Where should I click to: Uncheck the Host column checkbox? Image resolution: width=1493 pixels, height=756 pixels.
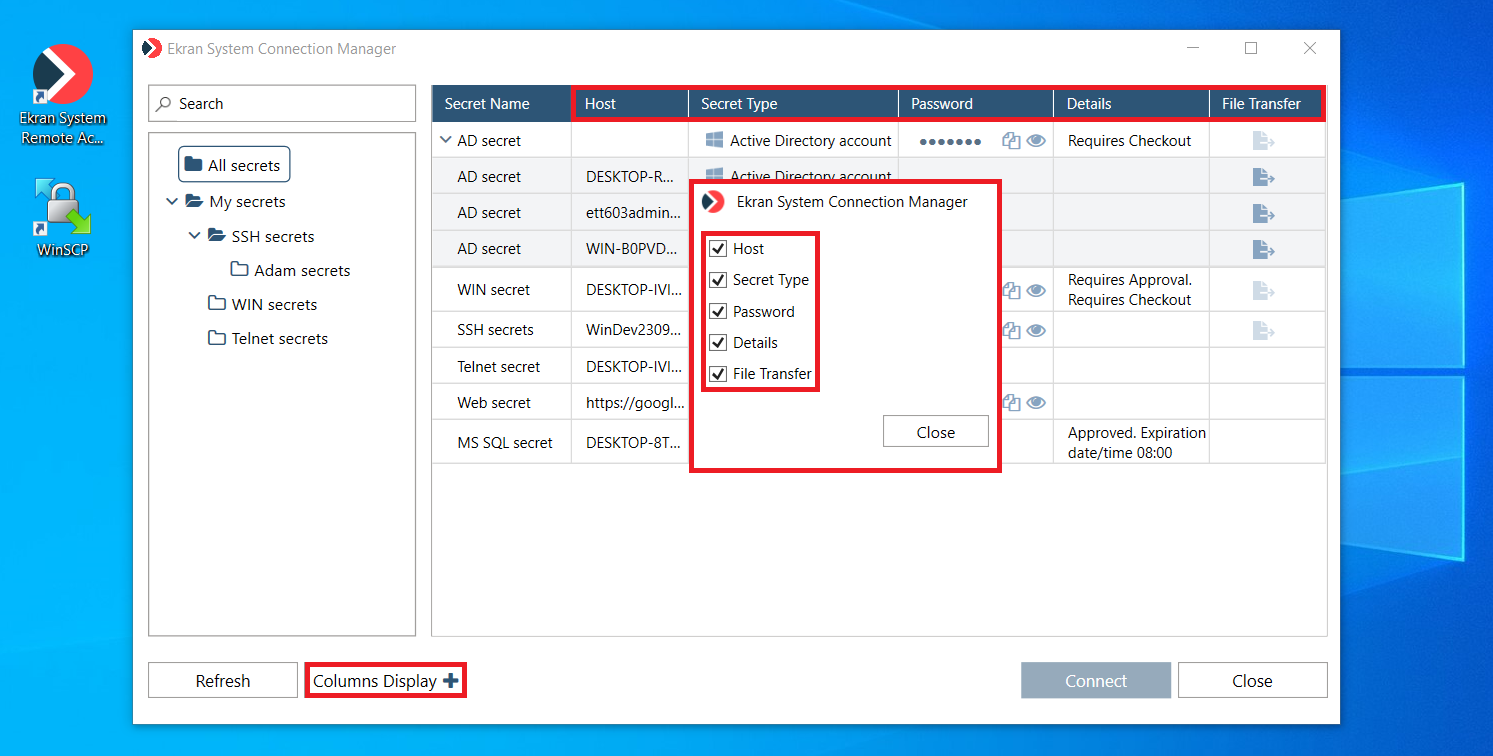tap(718, 249)
